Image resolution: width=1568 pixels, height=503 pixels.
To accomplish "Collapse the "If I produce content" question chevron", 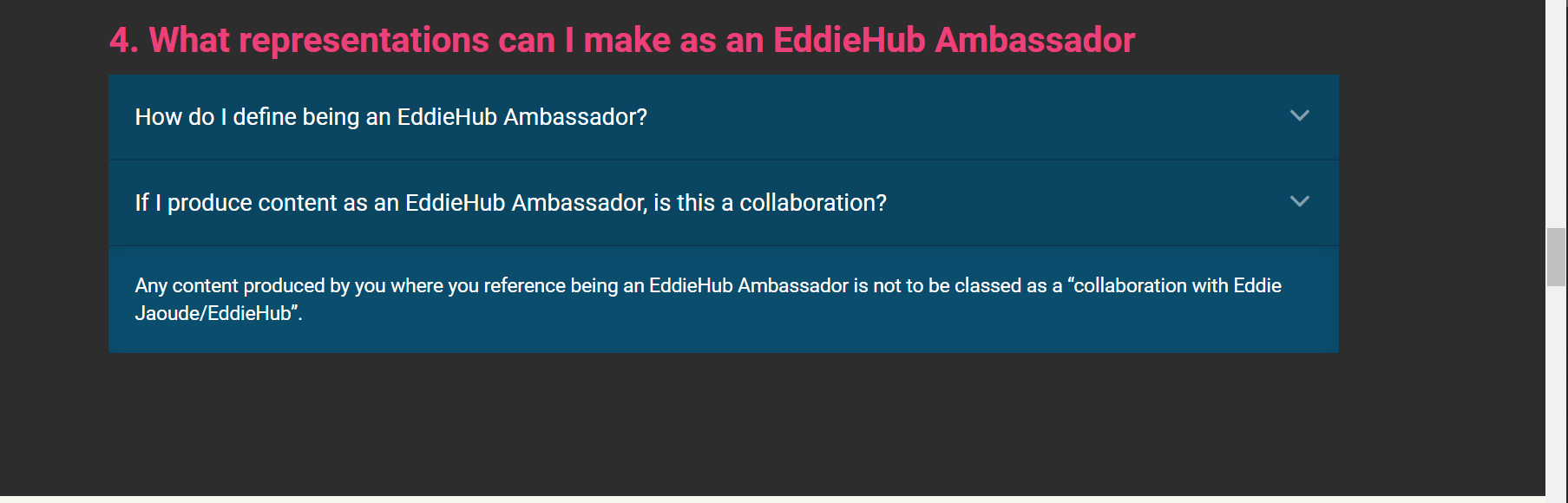I will coord(1299,201).
